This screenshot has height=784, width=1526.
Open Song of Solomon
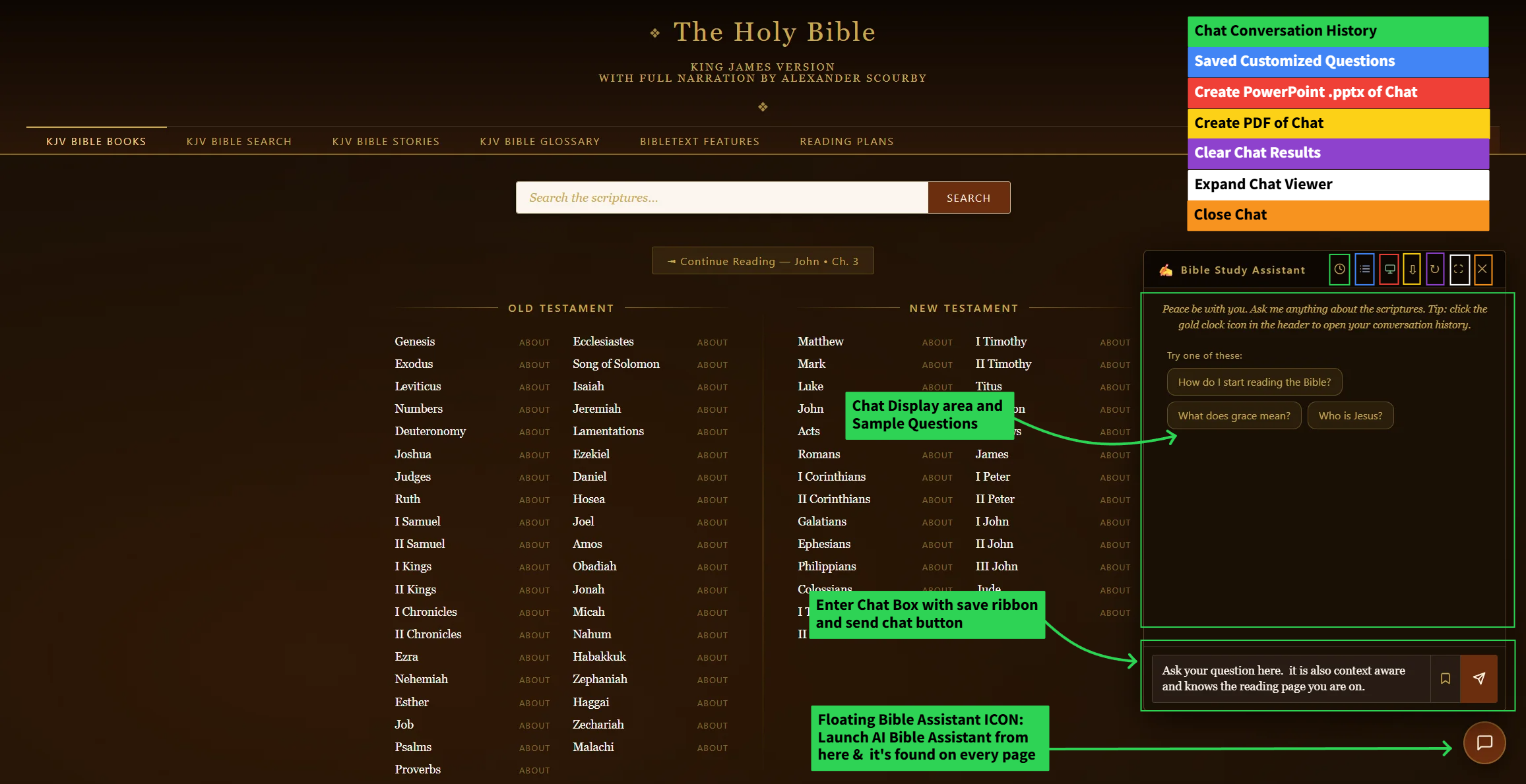616,364
